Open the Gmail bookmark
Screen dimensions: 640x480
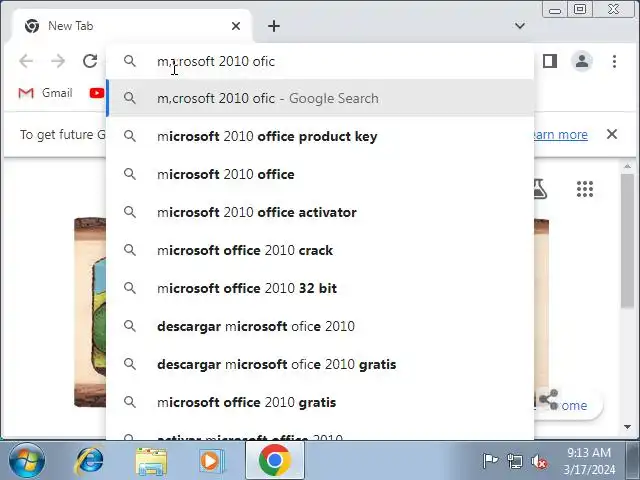45,93
